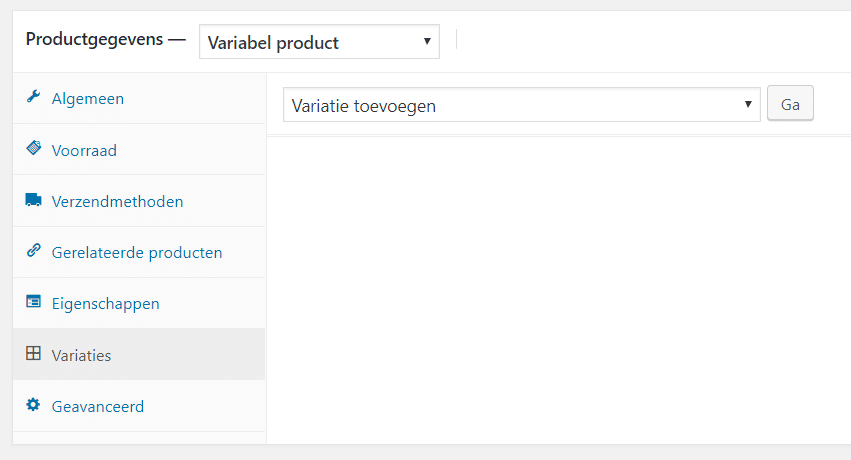
Task: Select the Variaties tab label
Action: point(81,355)
